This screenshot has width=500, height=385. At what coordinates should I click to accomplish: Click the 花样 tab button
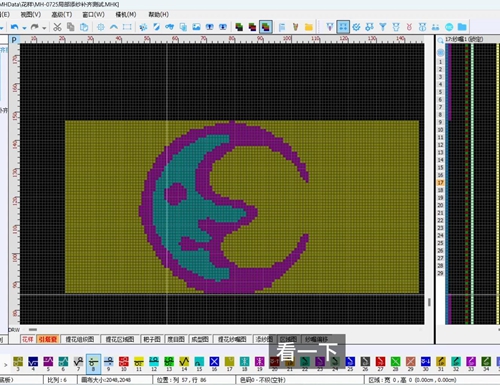[28, 339]
